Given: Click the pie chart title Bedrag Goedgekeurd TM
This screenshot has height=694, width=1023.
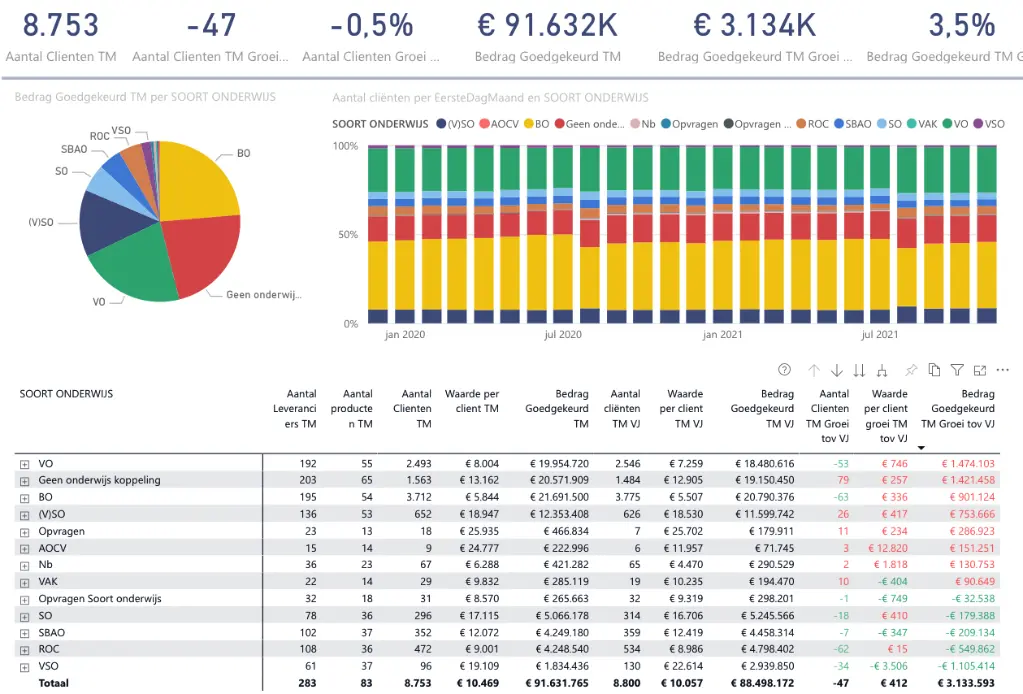Looking at the screenshot, I should tap(145, 97).
